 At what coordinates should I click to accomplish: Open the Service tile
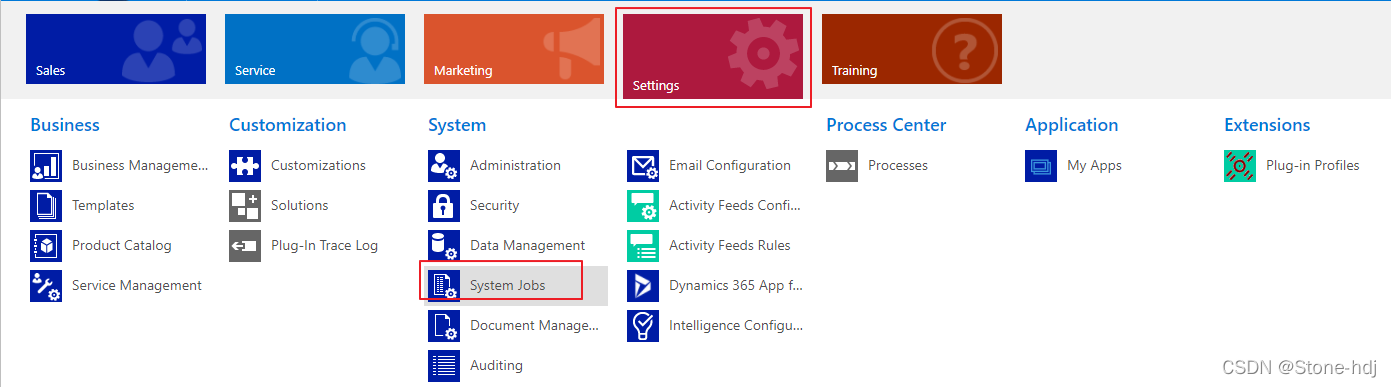315,49
